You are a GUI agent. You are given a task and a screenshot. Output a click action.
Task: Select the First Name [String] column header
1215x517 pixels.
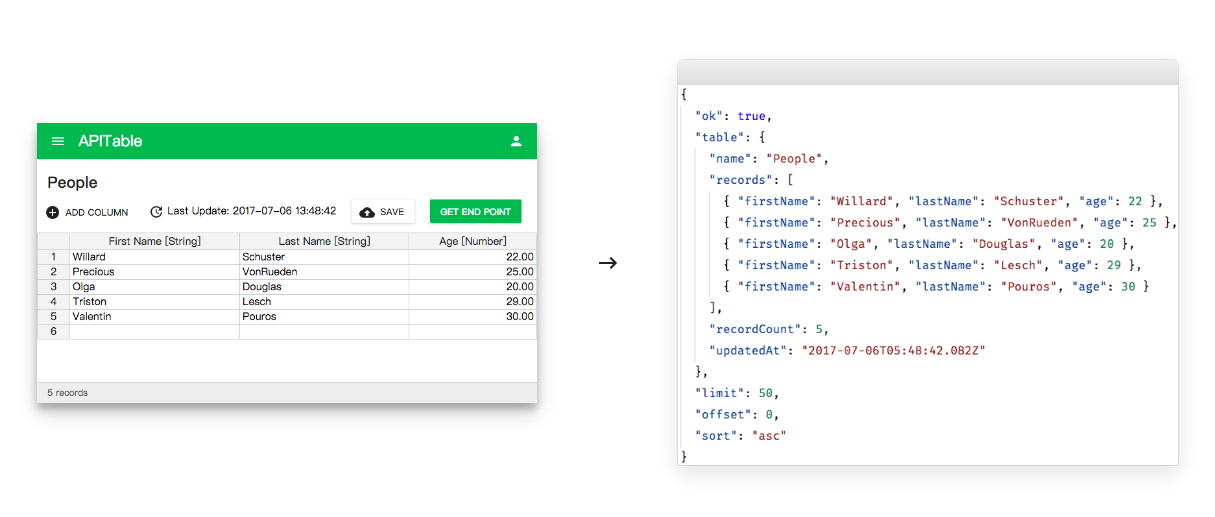click(154, 241)
